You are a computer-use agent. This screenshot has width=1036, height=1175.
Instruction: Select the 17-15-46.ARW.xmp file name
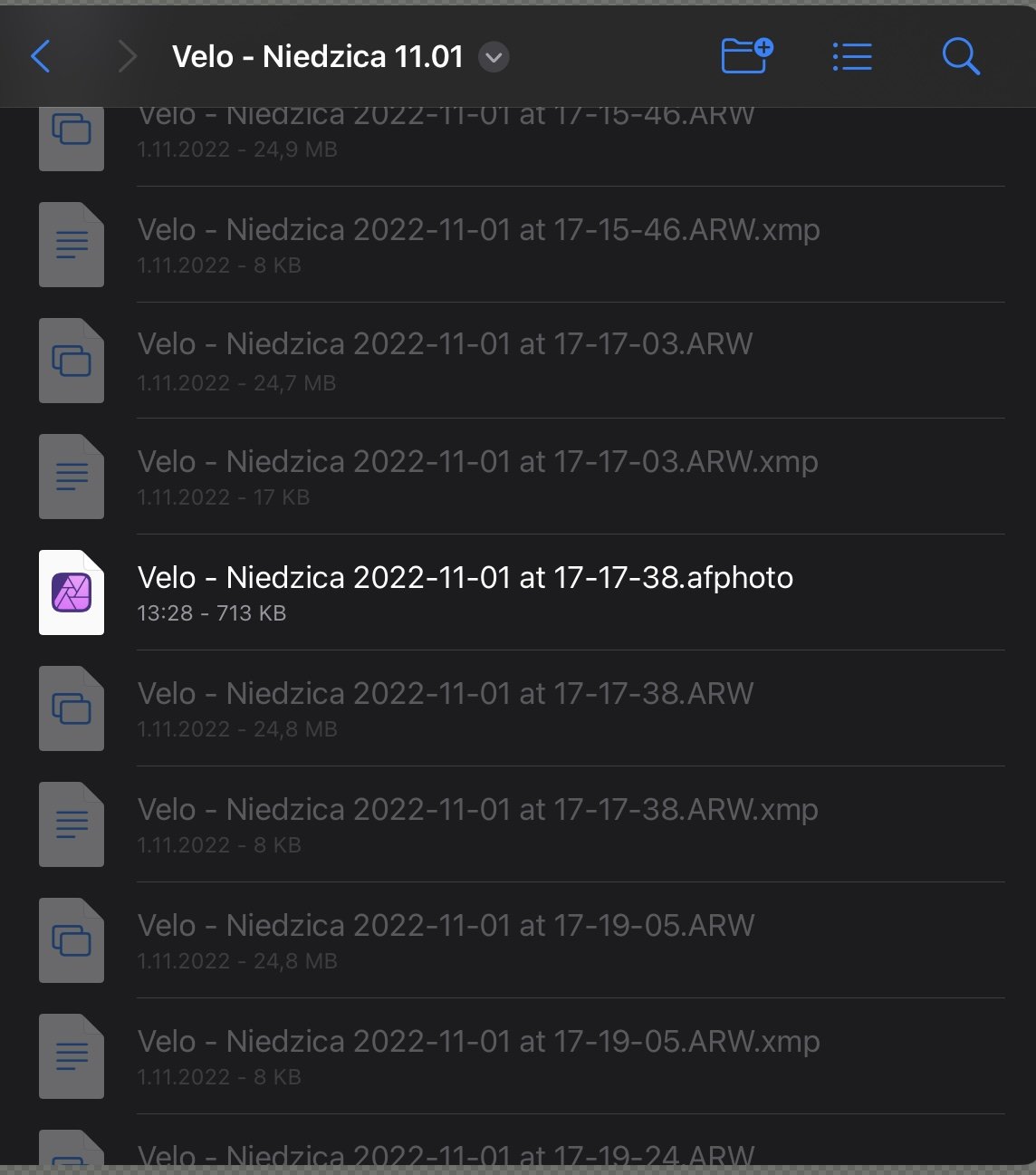tap(479, 230)
